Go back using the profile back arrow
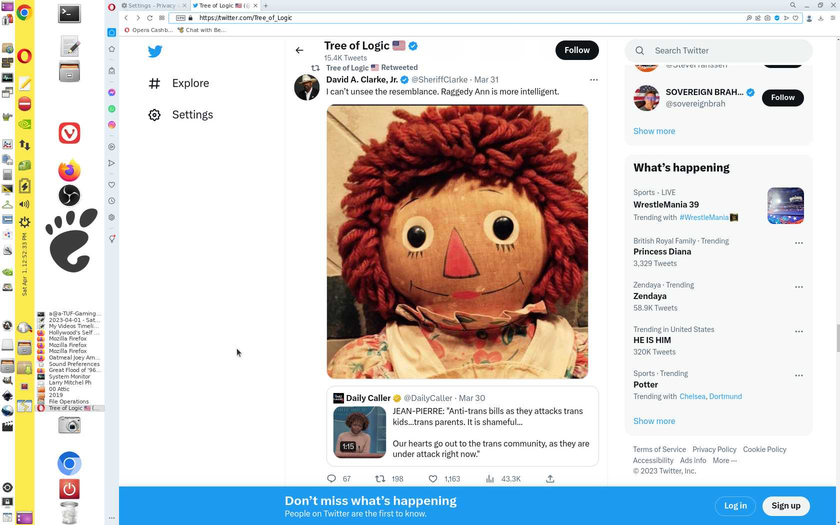The height and width of the screenshot is (525, 840). pos(299,50)
